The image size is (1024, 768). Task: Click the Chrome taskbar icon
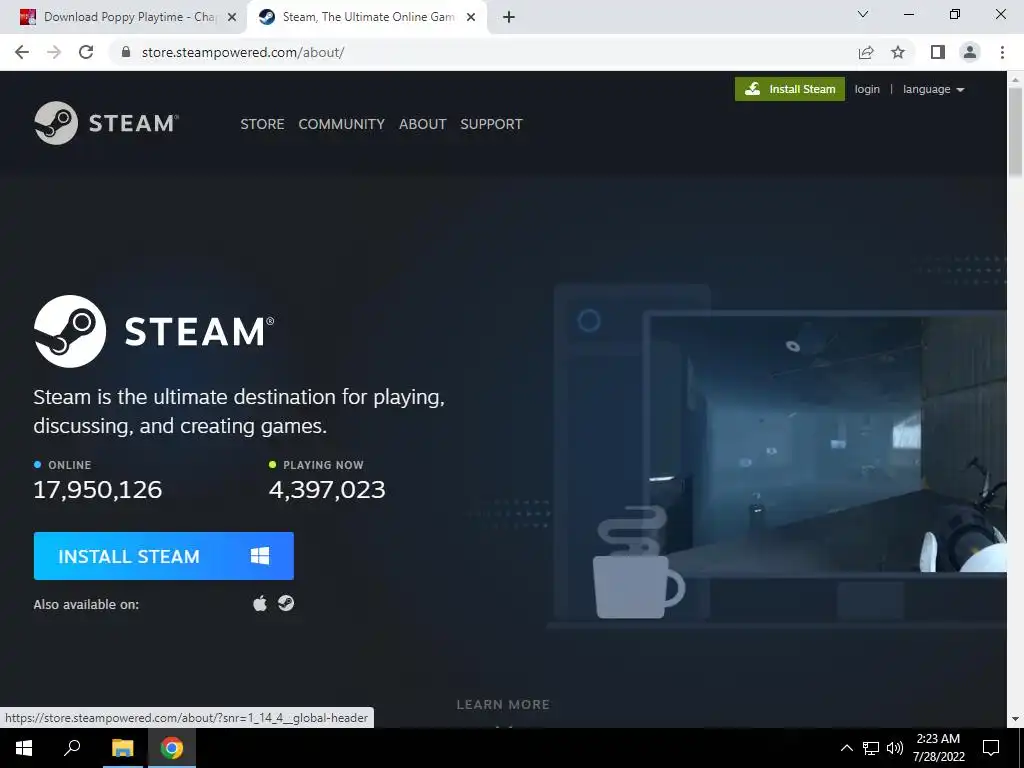[172, 748]
